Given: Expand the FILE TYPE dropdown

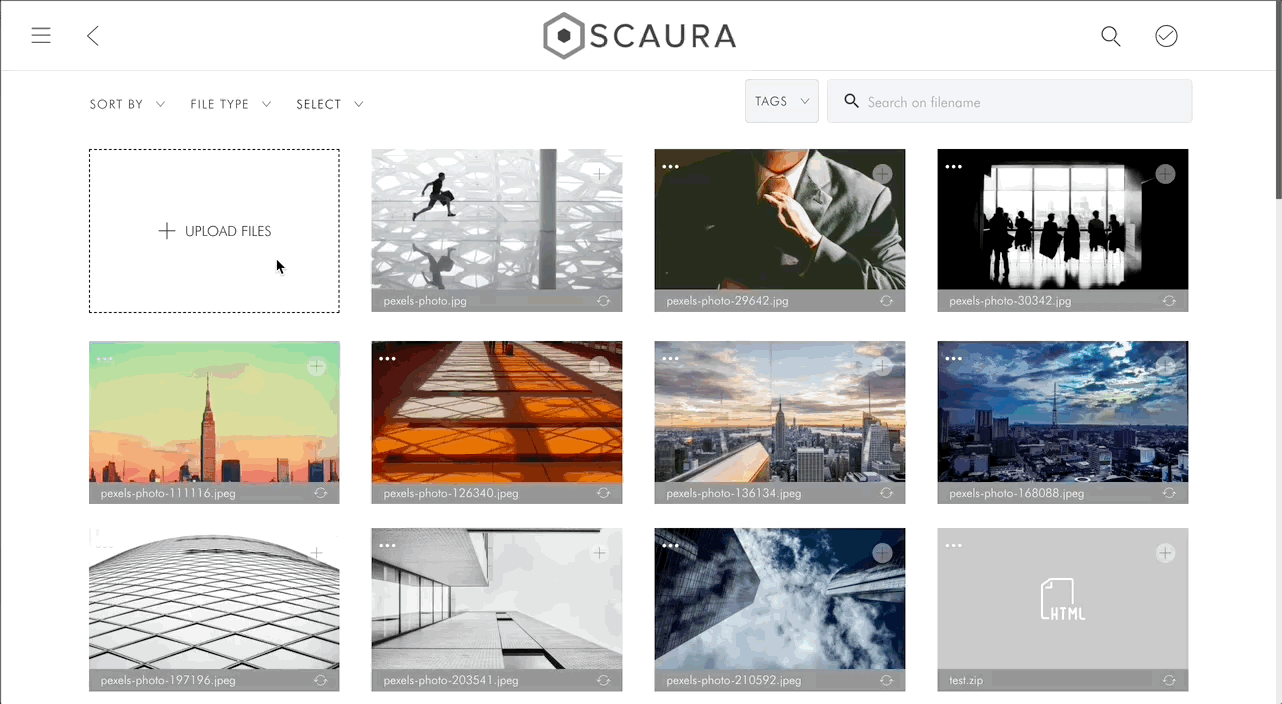Looking at the screenshot, I should click(230, 104).
